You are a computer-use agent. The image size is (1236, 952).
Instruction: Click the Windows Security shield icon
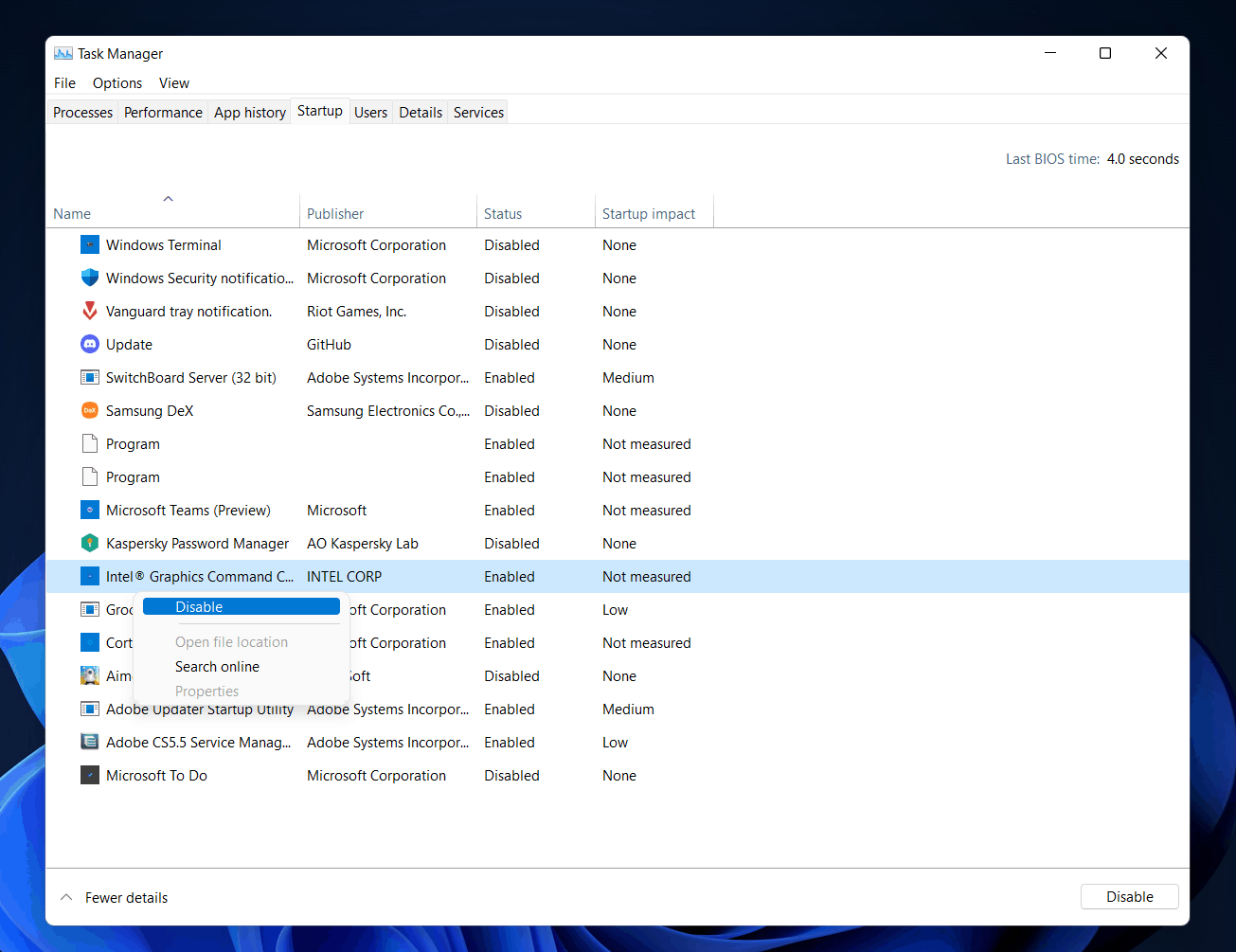coord(90,278)
